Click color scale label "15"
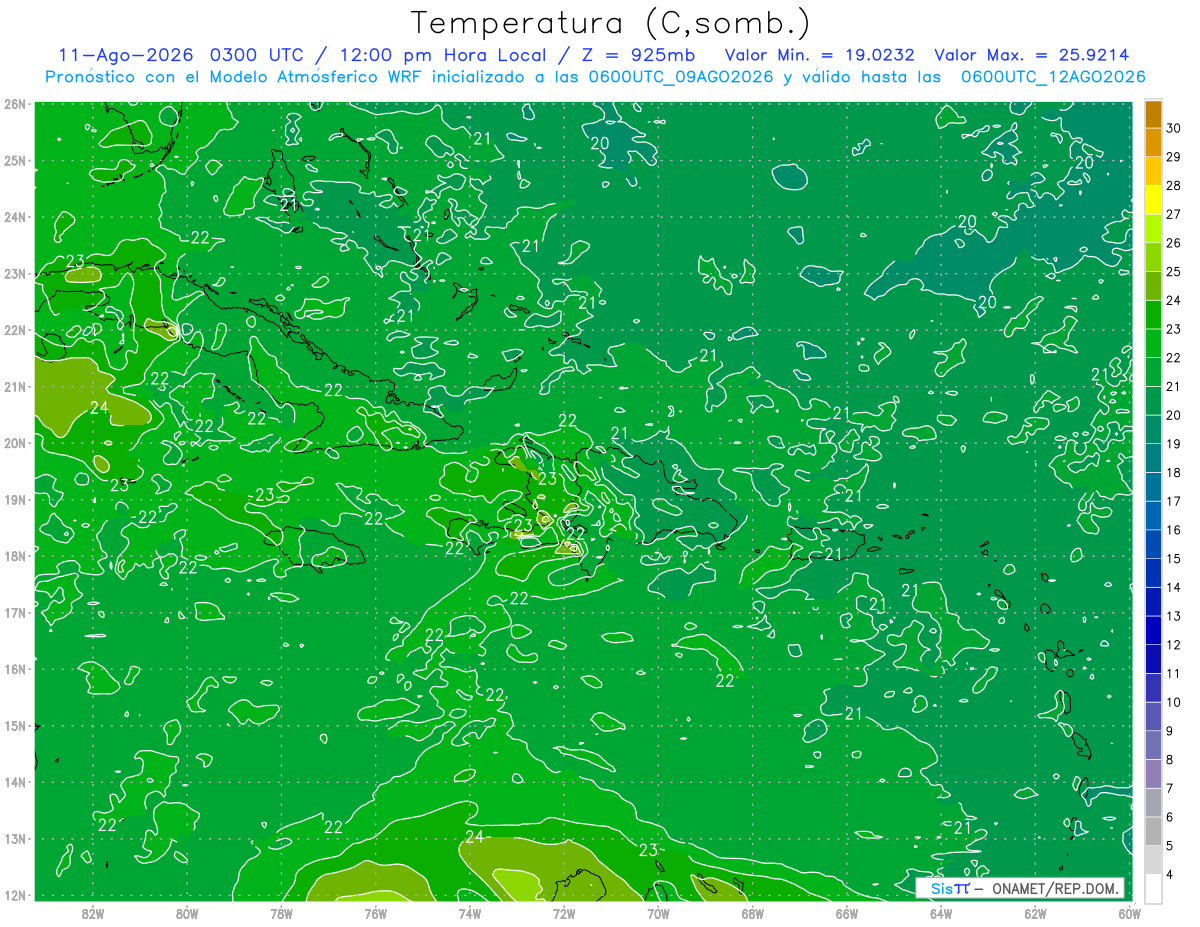Image resolution: width=1200 pixels, height=927 pixels. [1173, 558]
